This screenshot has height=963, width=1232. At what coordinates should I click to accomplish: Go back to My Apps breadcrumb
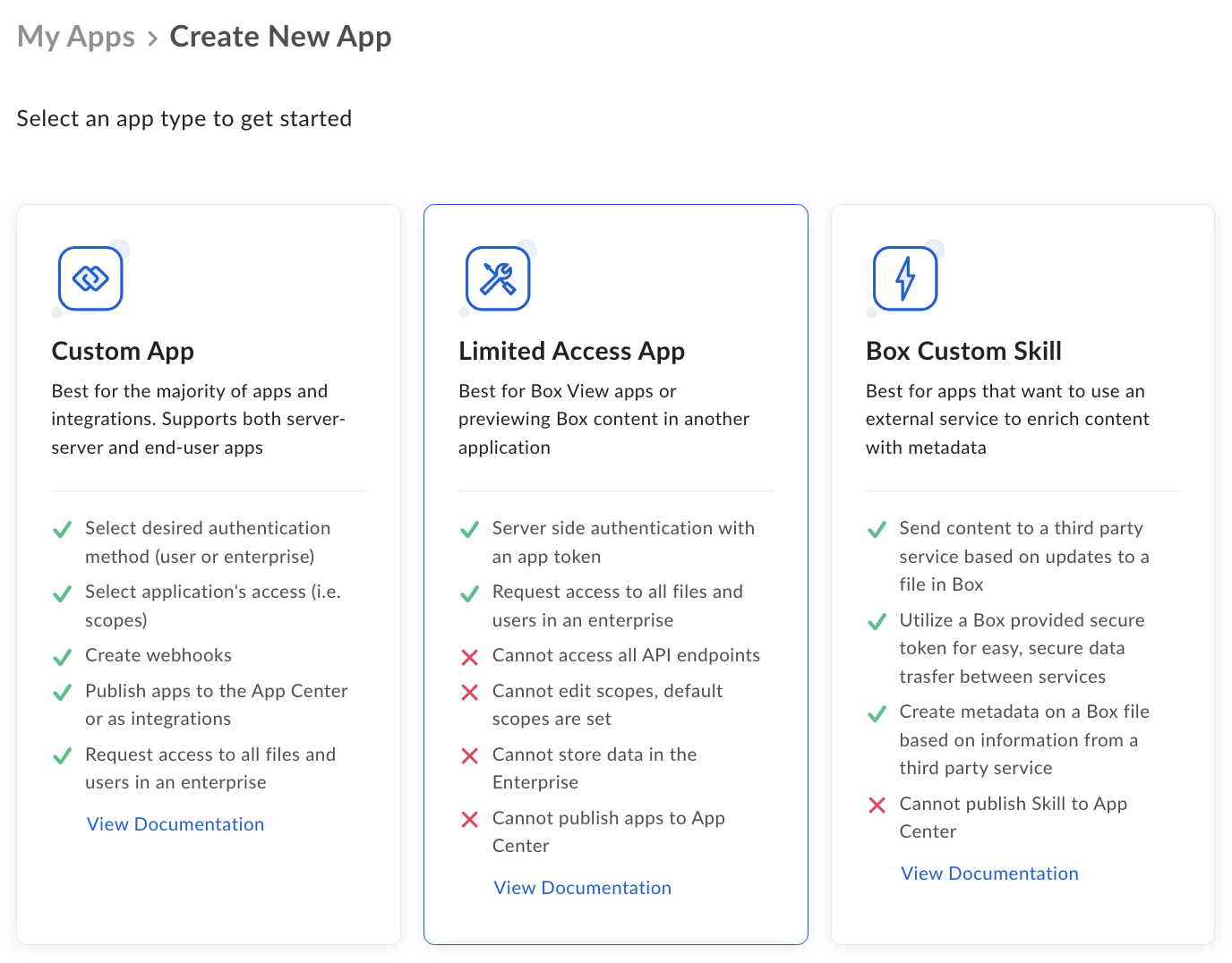(x=76, y=37)
